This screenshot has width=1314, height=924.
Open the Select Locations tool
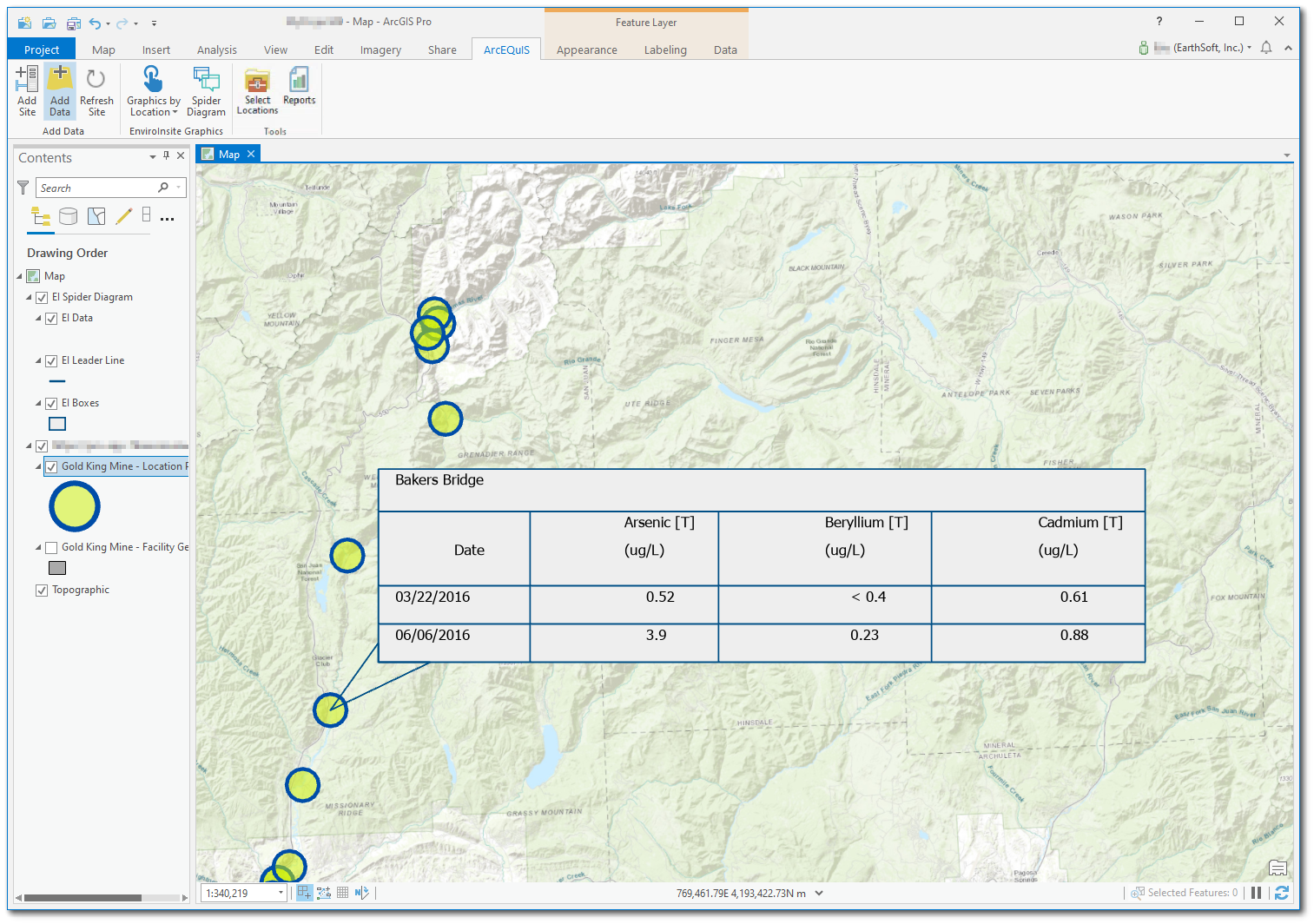pos(257,90)
